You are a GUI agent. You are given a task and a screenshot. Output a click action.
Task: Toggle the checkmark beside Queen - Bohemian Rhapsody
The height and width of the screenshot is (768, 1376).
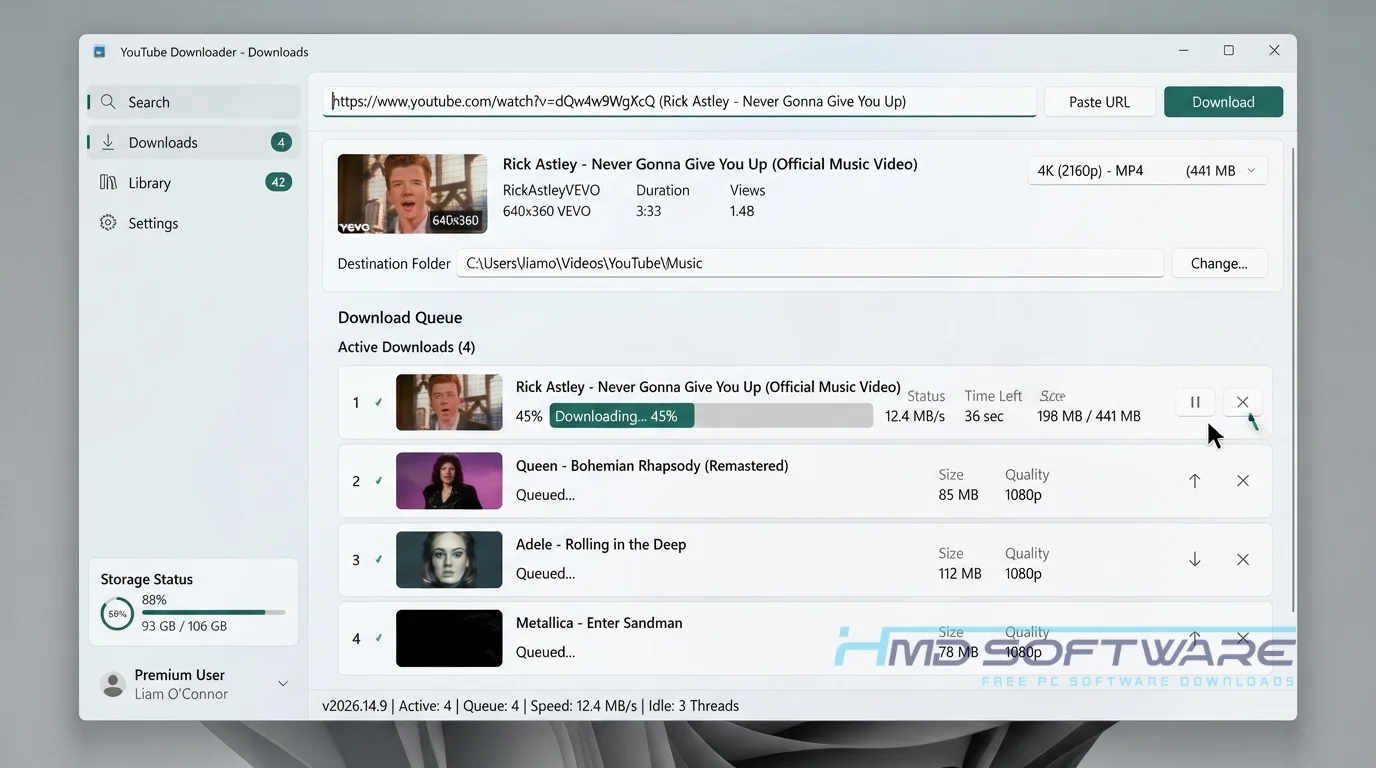pos(378,481)
